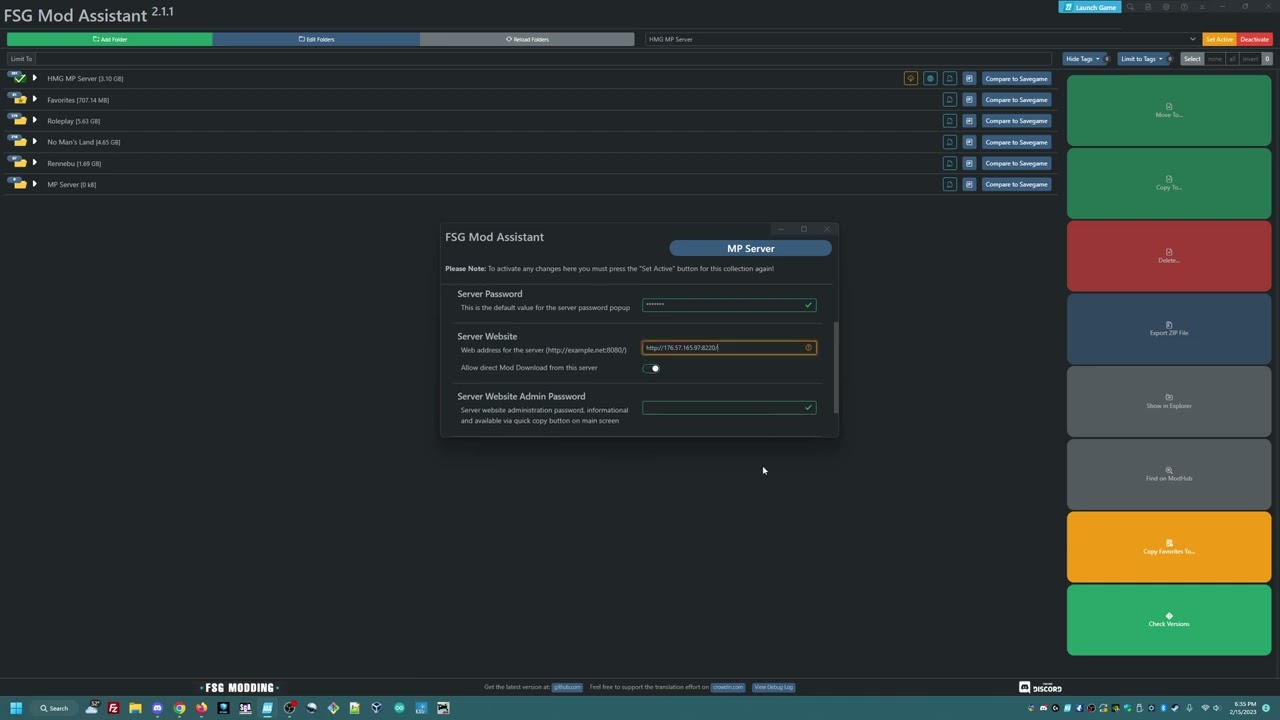Expand the No Man's Land folder

[x=35, y=142]
